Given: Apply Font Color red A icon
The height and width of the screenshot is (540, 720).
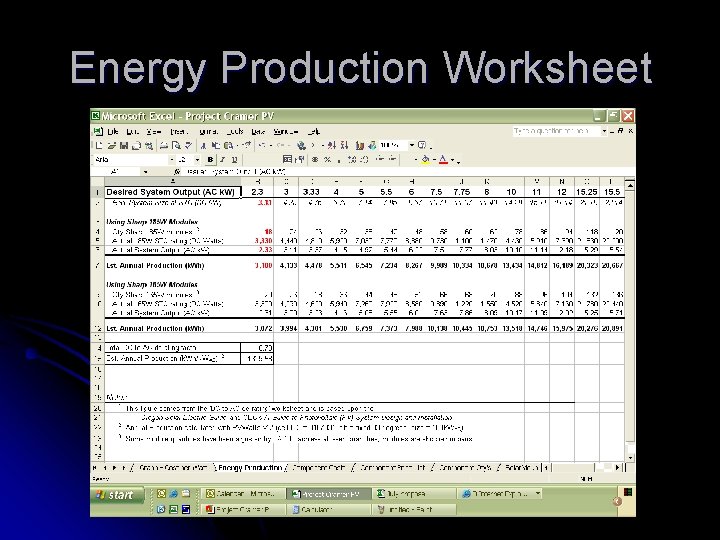Looking at the screenshot, I should pos(443,159).
